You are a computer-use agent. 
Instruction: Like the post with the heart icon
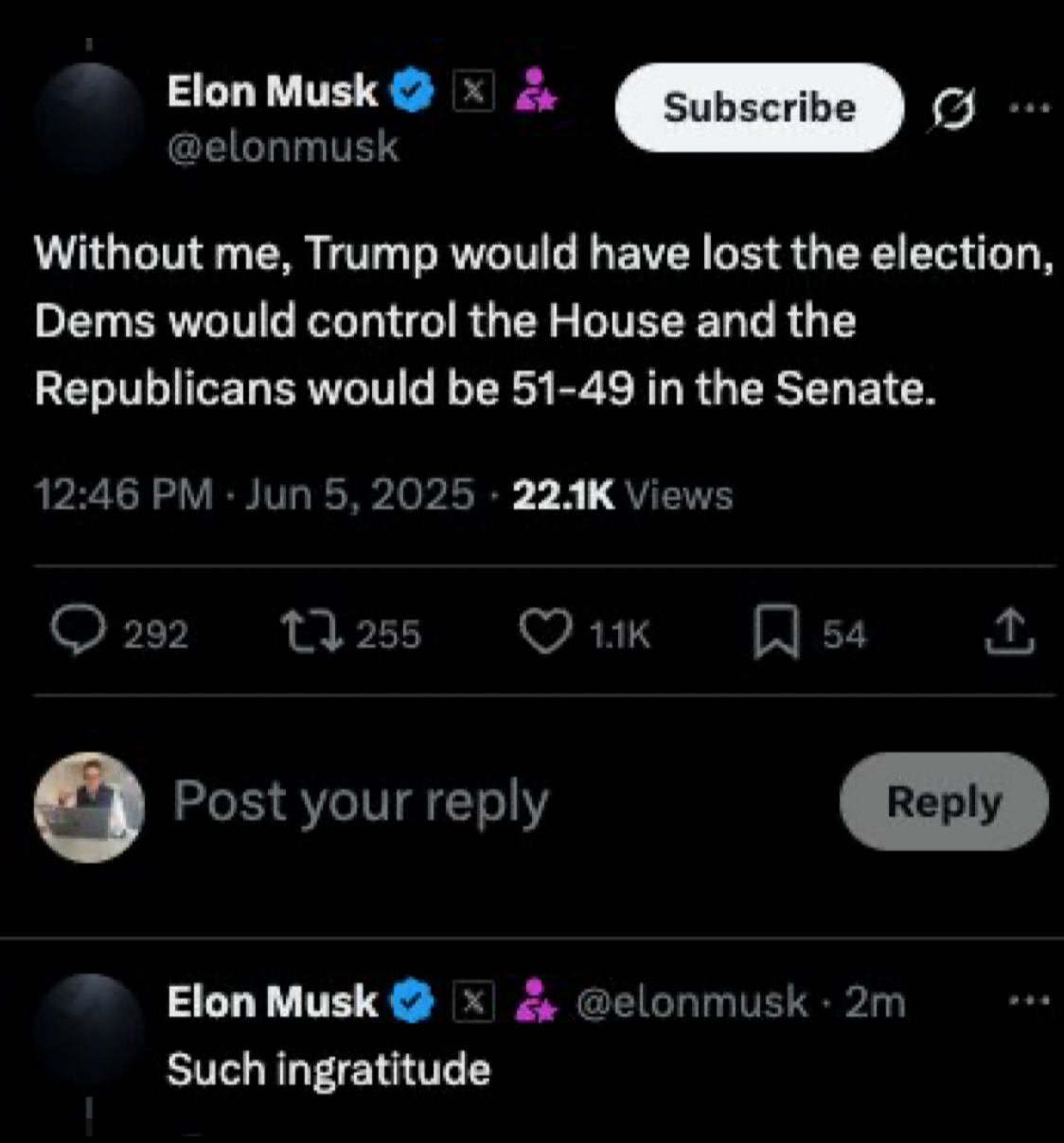pyautogui.click(x=547, y=633)
